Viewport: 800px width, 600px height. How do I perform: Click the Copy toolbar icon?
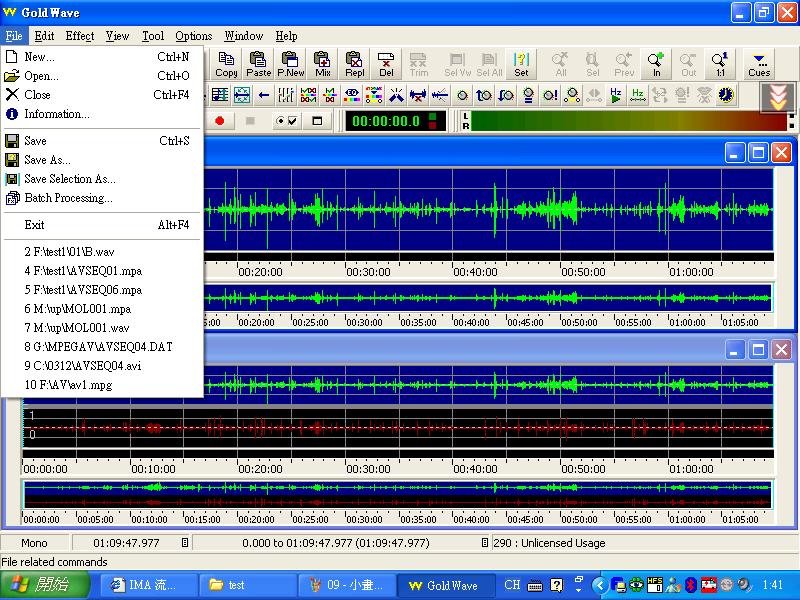click(x=227, y=64)
